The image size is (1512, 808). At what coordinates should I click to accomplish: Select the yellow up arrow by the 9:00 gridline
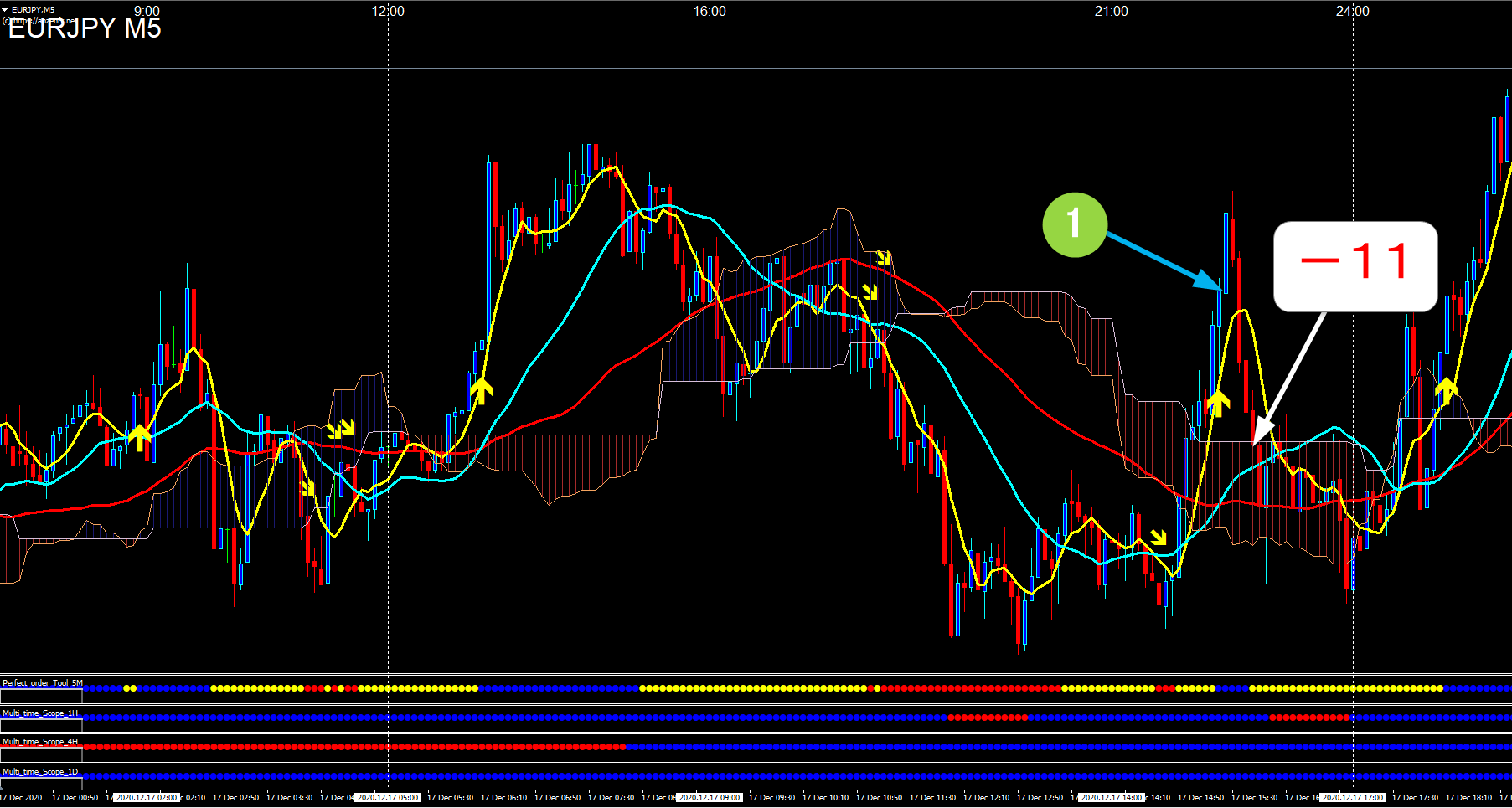coord(139,436)
